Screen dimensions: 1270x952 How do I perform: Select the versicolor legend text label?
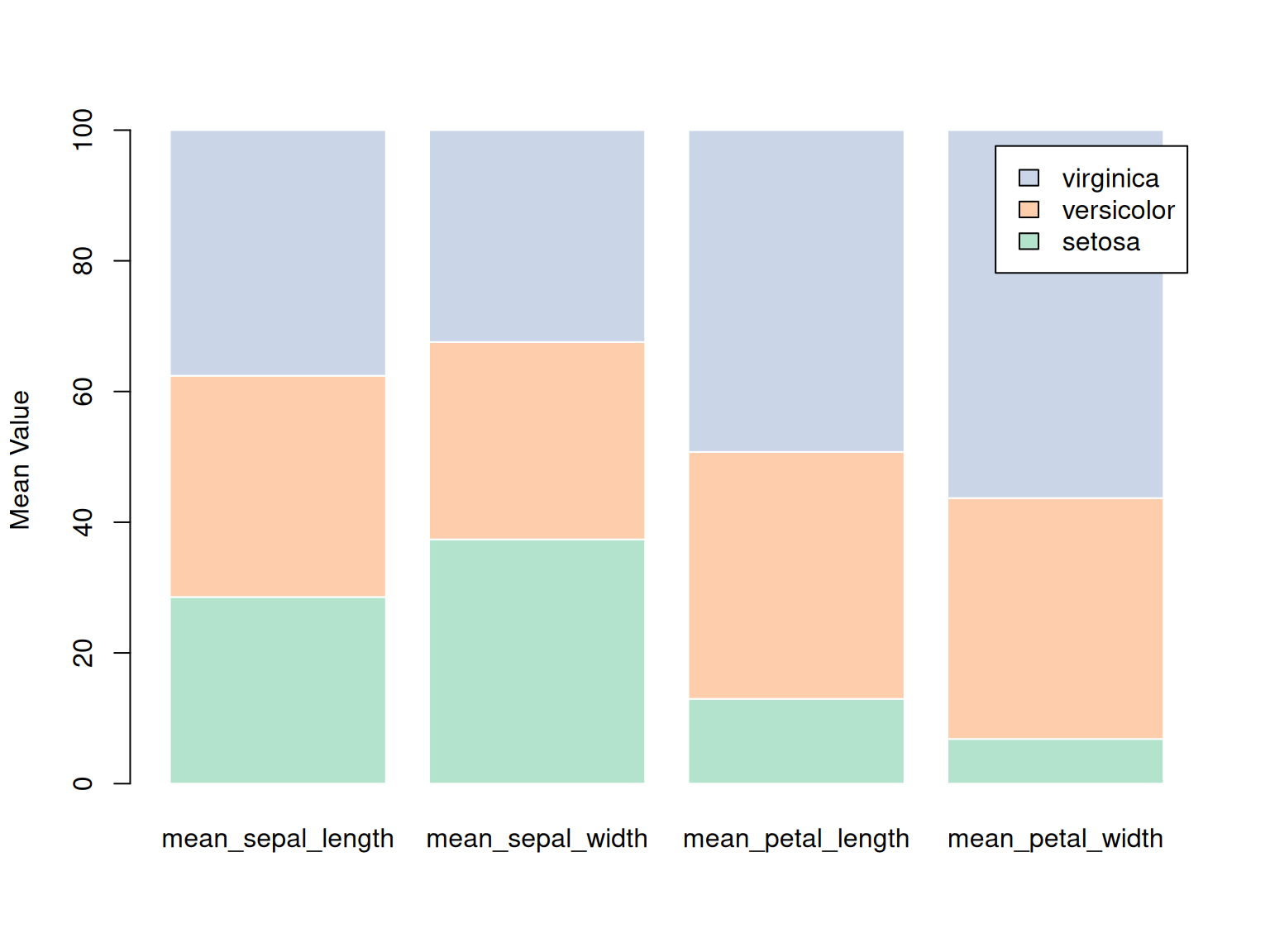1118,211
